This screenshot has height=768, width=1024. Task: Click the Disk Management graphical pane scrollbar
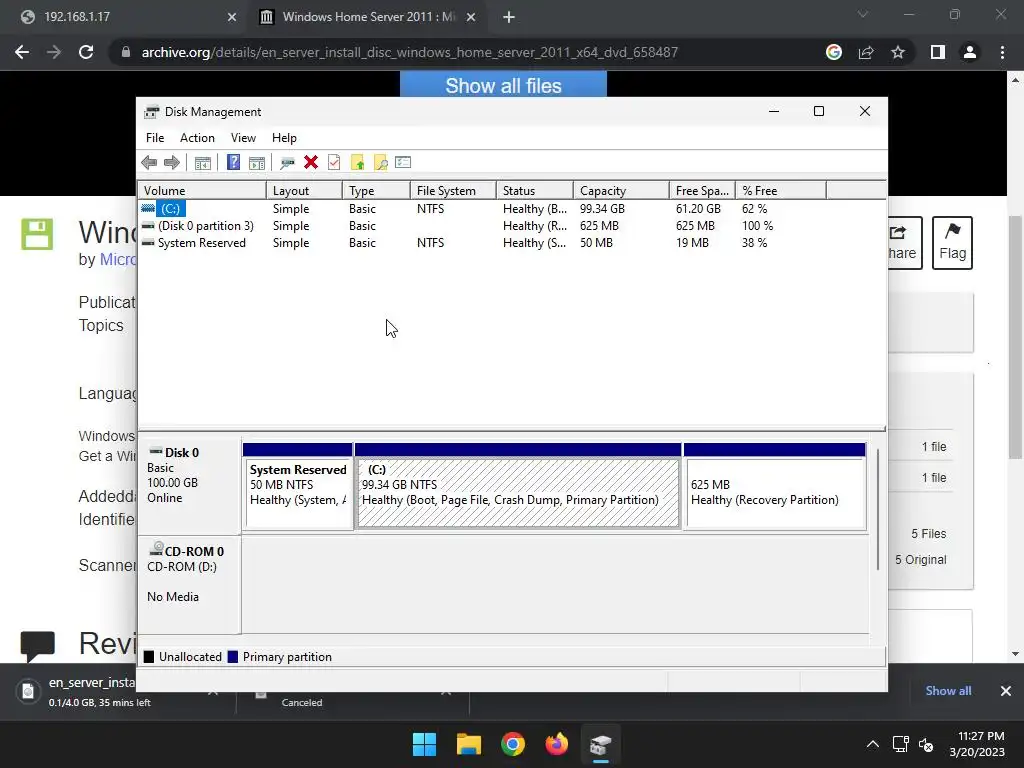pyautogui.click(x=878, y=509)
